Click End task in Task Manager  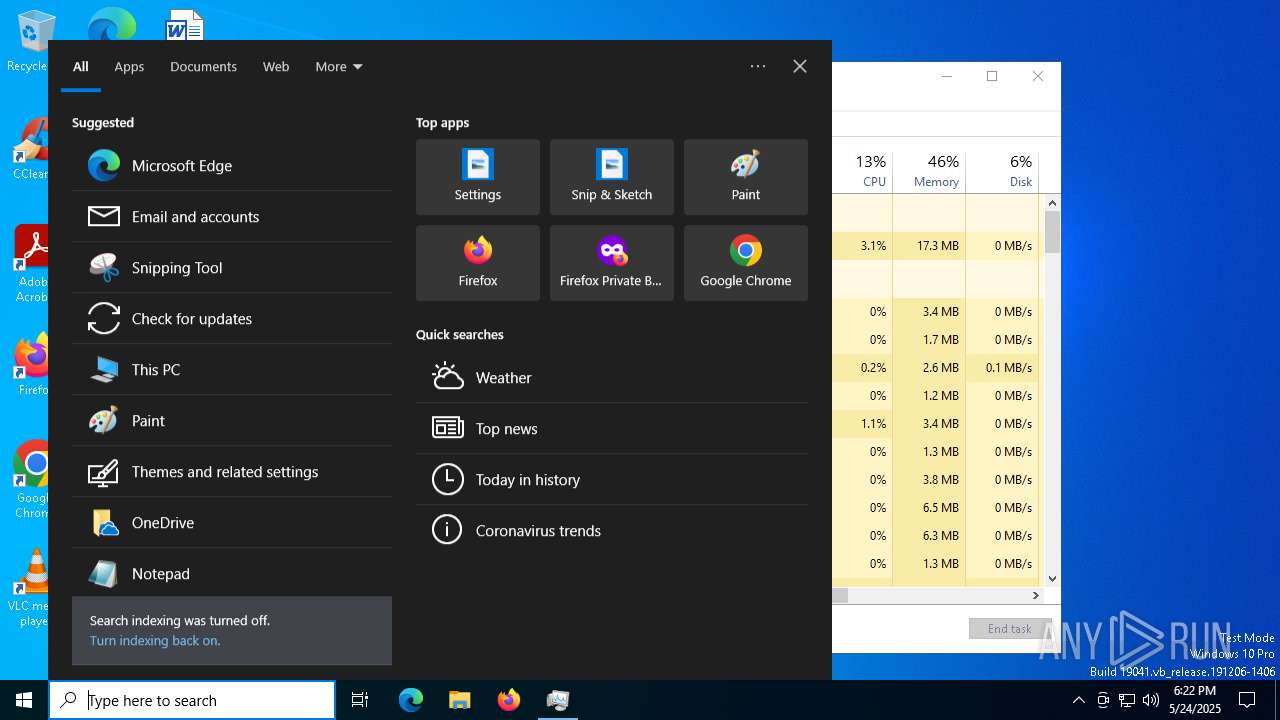pyautogui.click(x=1010, y=628)
